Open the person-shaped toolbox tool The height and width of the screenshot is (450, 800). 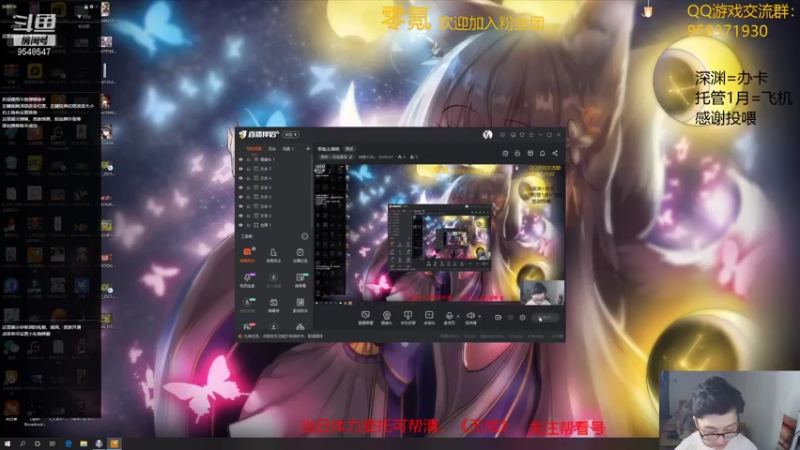coord(273,255)
